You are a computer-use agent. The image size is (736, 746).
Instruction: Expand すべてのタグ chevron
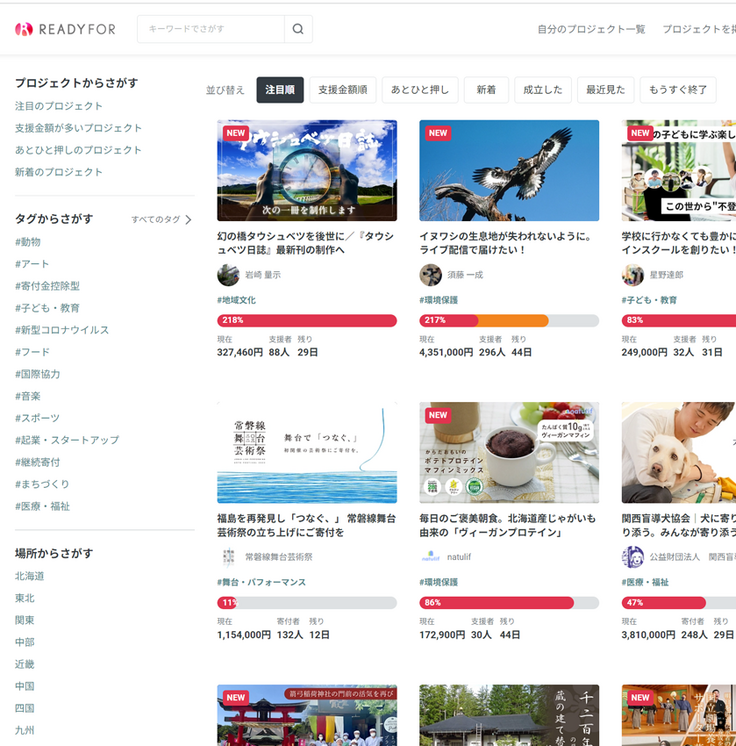pos(188,220)
